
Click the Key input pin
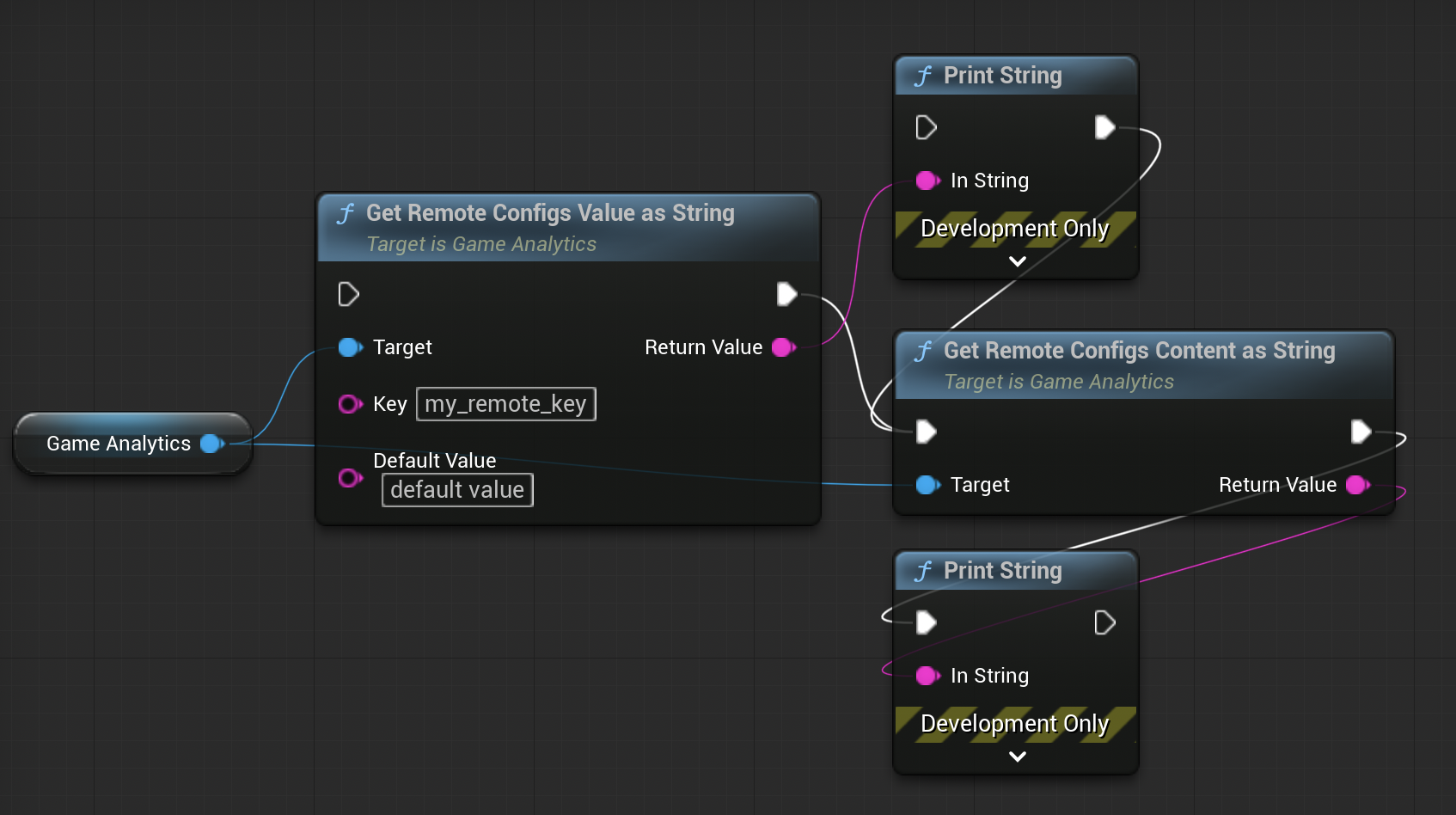pos(349,404)
